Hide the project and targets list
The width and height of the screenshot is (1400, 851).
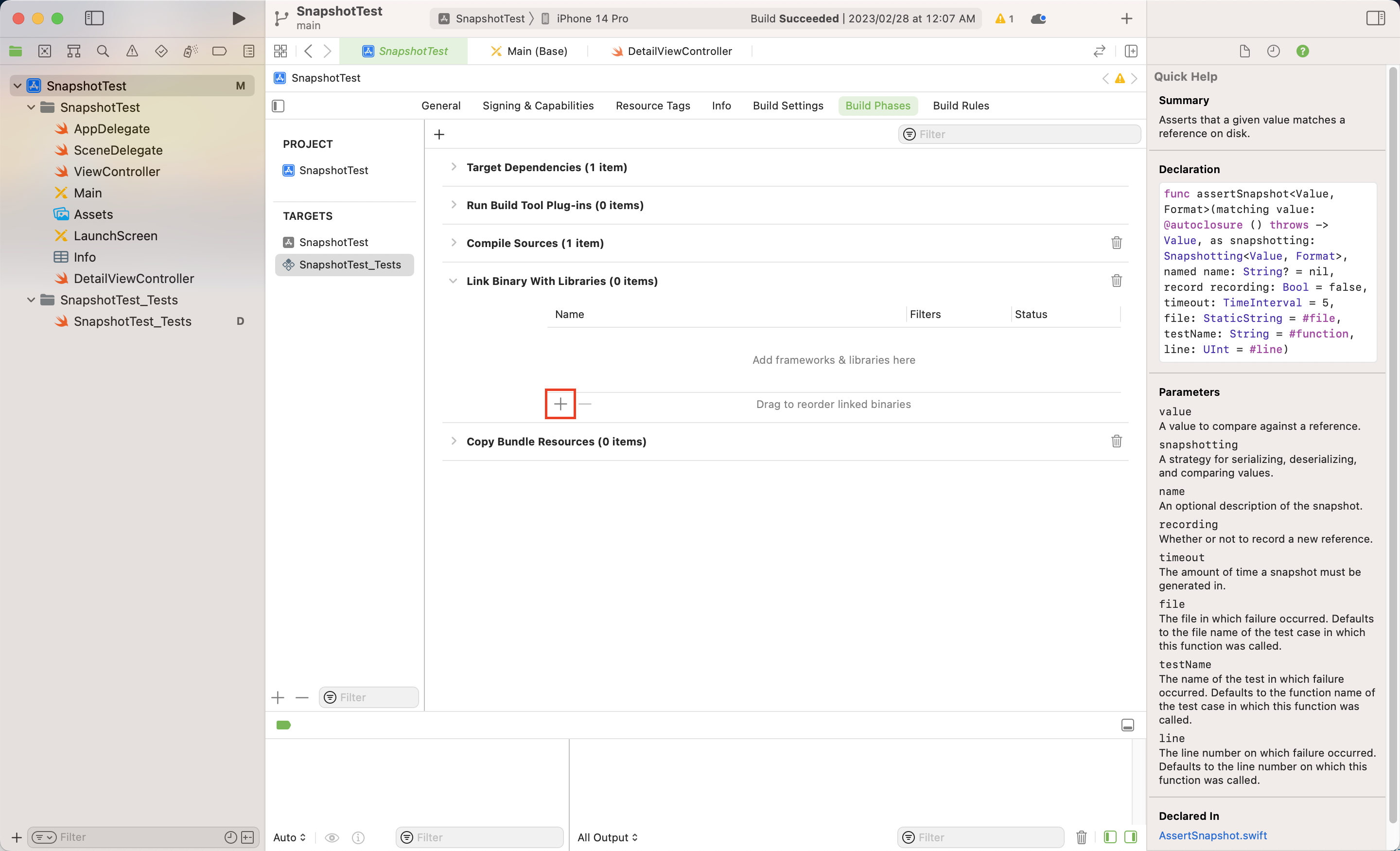tap(279, 106)
